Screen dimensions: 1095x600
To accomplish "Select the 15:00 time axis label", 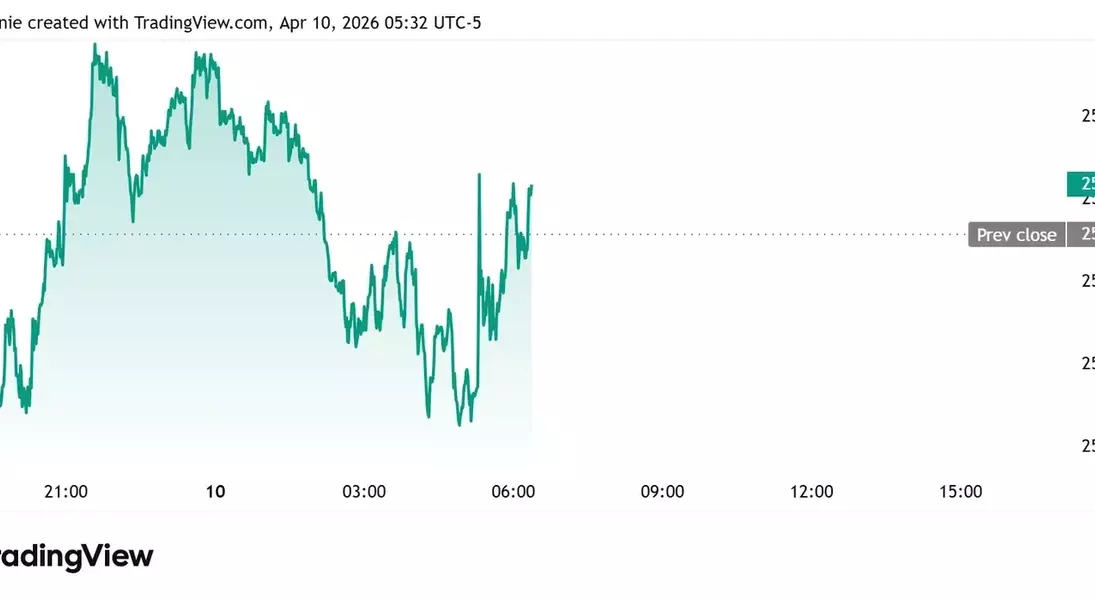I will (x=960, y=491).
